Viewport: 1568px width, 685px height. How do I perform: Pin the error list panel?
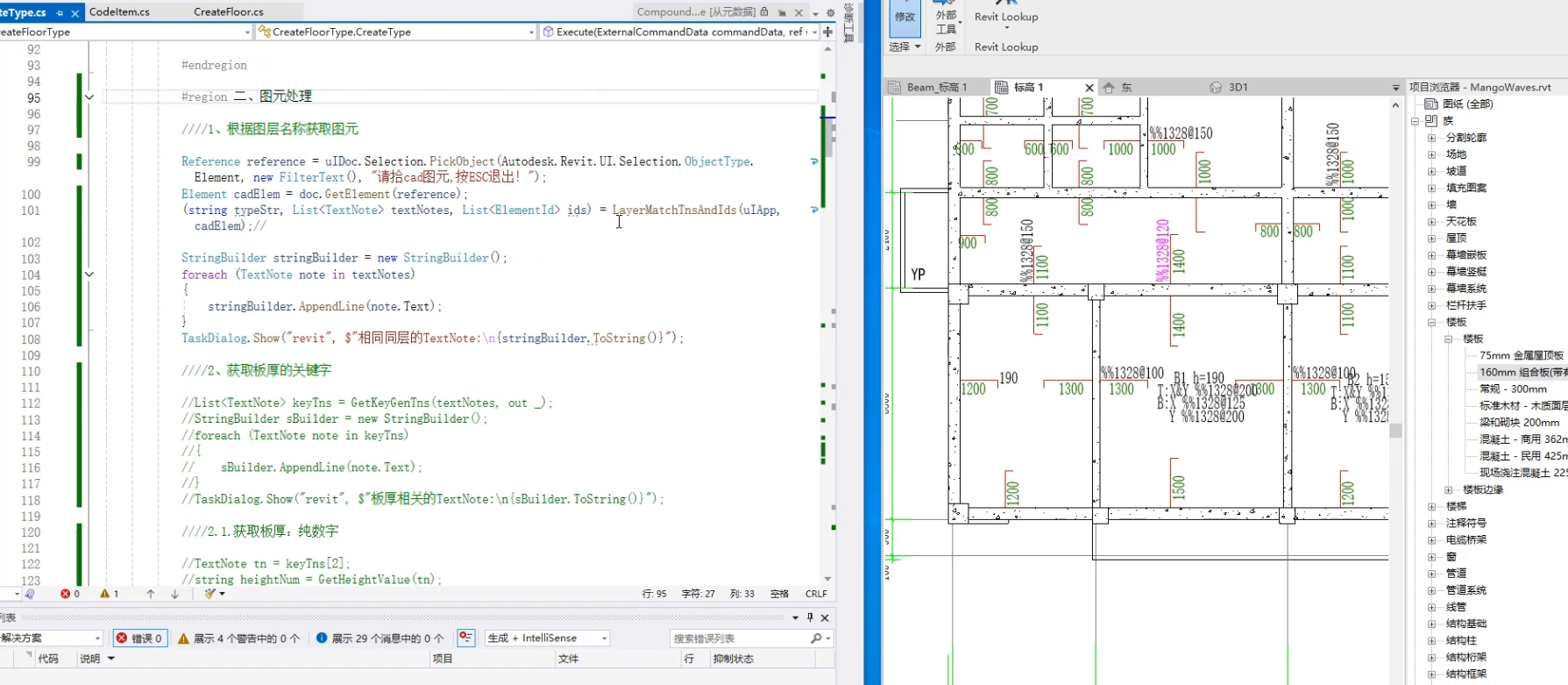810,617
